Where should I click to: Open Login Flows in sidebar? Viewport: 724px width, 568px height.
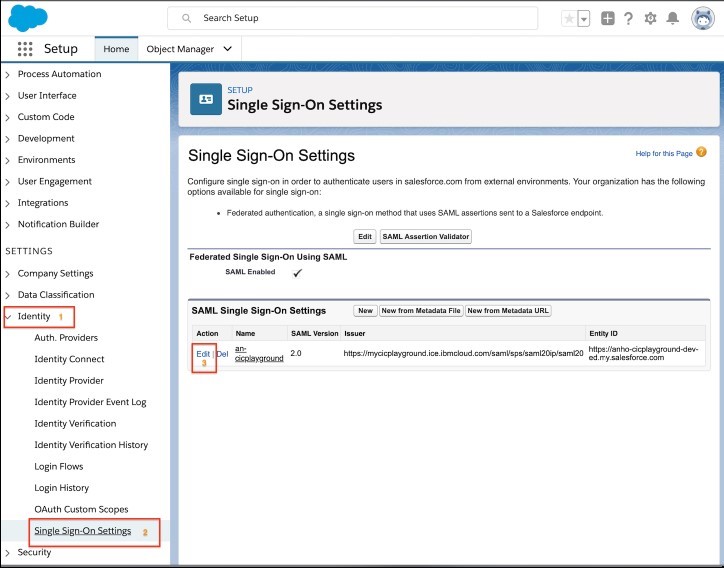coord(59,466)
